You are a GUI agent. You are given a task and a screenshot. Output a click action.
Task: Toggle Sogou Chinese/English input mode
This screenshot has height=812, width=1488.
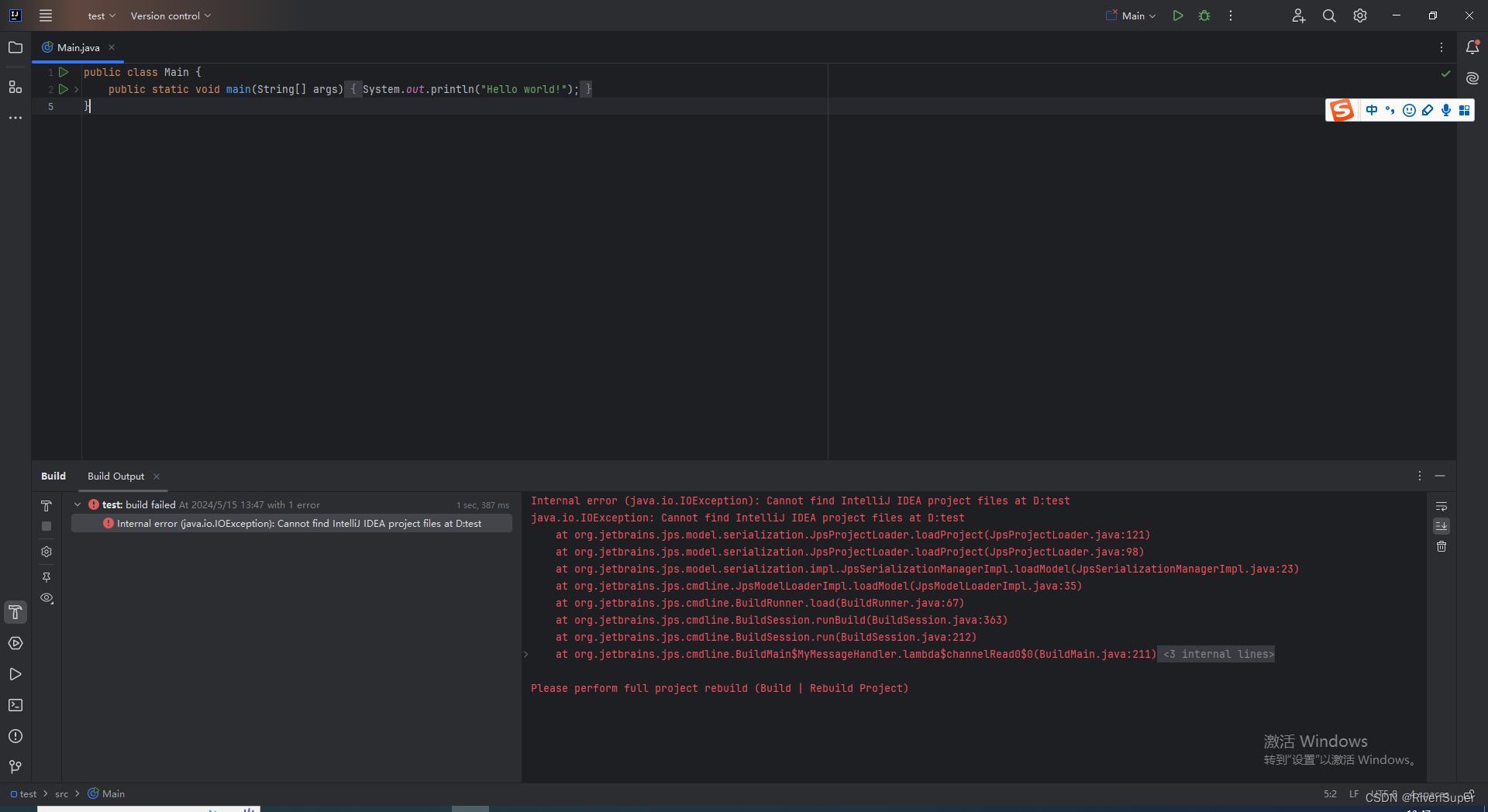click(x=1372, y=110)
